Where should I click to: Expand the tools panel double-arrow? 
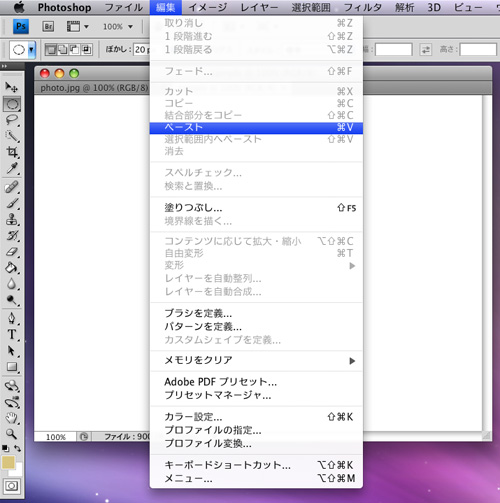(x=5, y=66)
